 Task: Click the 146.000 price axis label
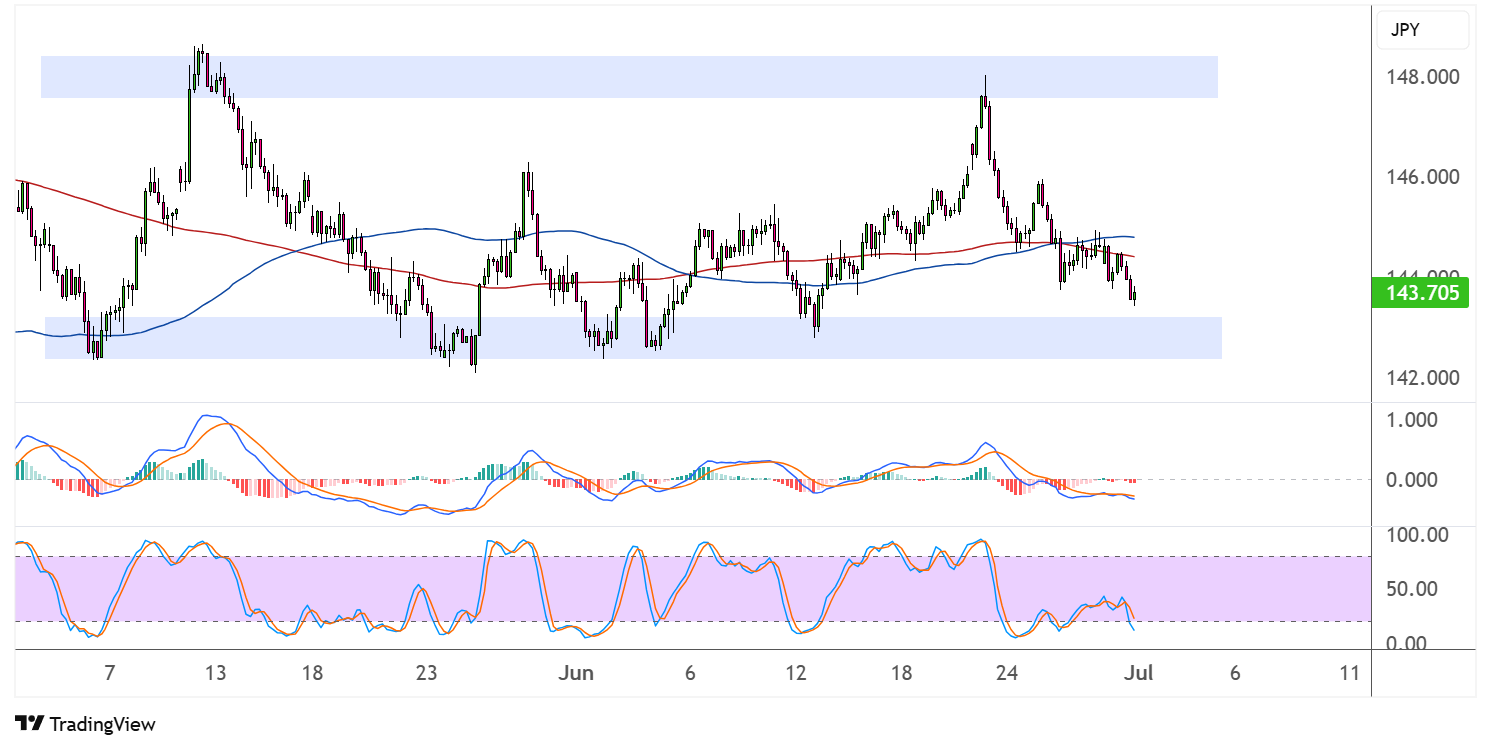click(x=1423, y=177)
